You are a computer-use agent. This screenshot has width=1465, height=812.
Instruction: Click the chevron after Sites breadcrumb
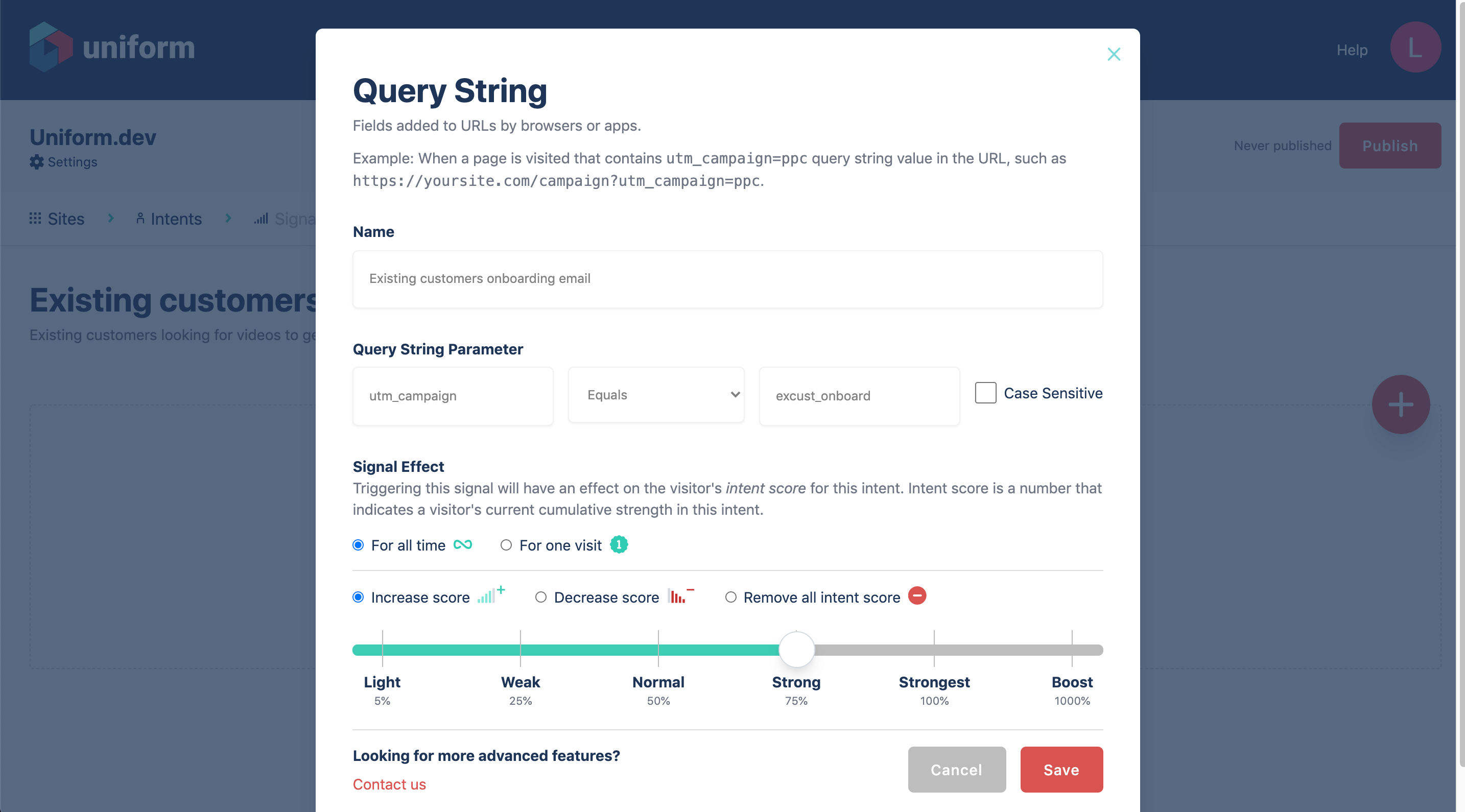tap(111, 219)
